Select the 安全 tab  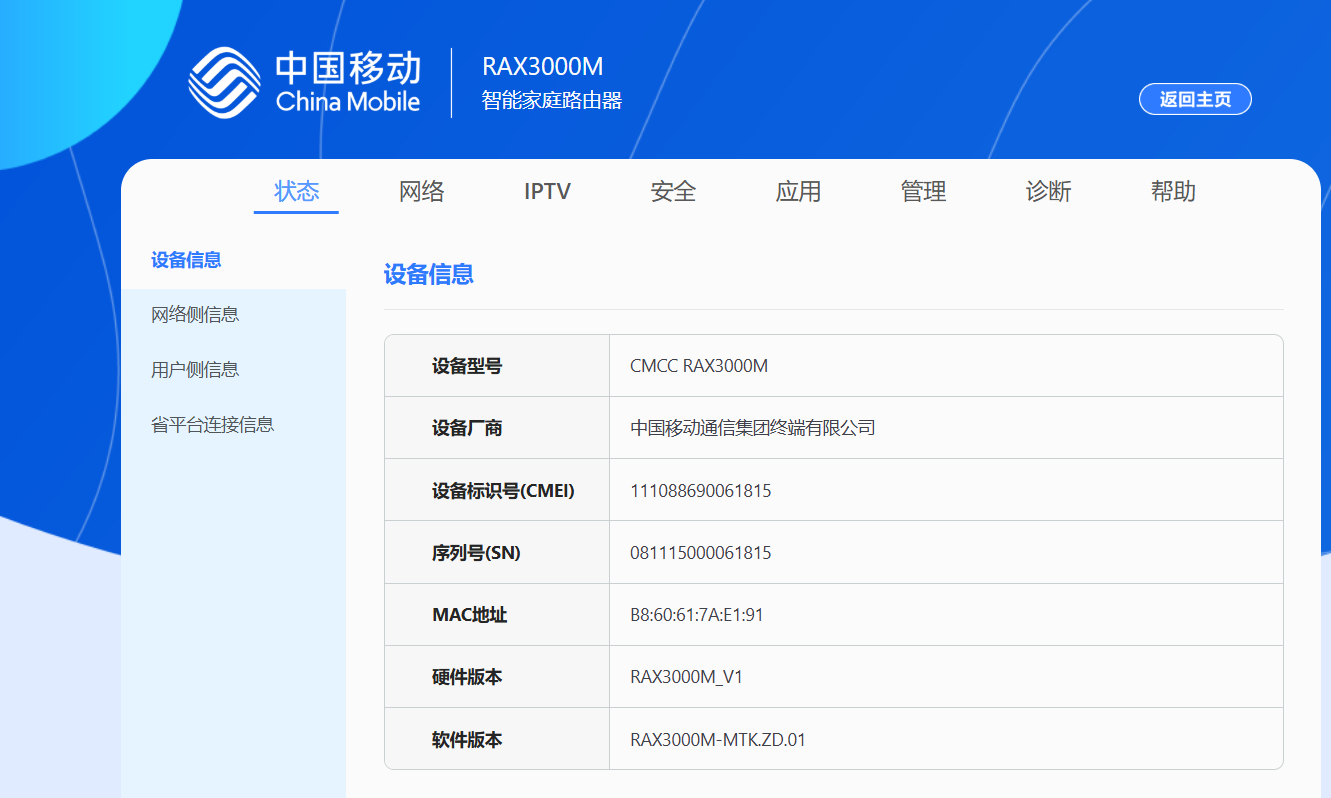pyautogui.click(x=672, y=191)
